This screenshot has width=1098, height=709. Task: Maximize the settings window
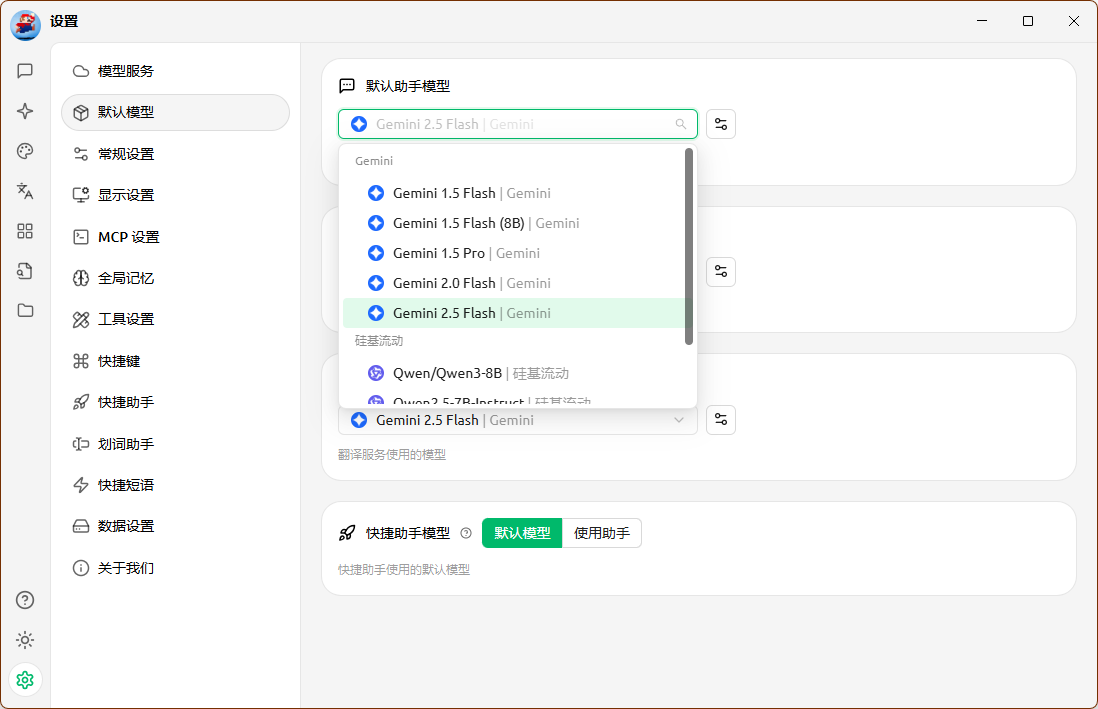[1028, 21]
